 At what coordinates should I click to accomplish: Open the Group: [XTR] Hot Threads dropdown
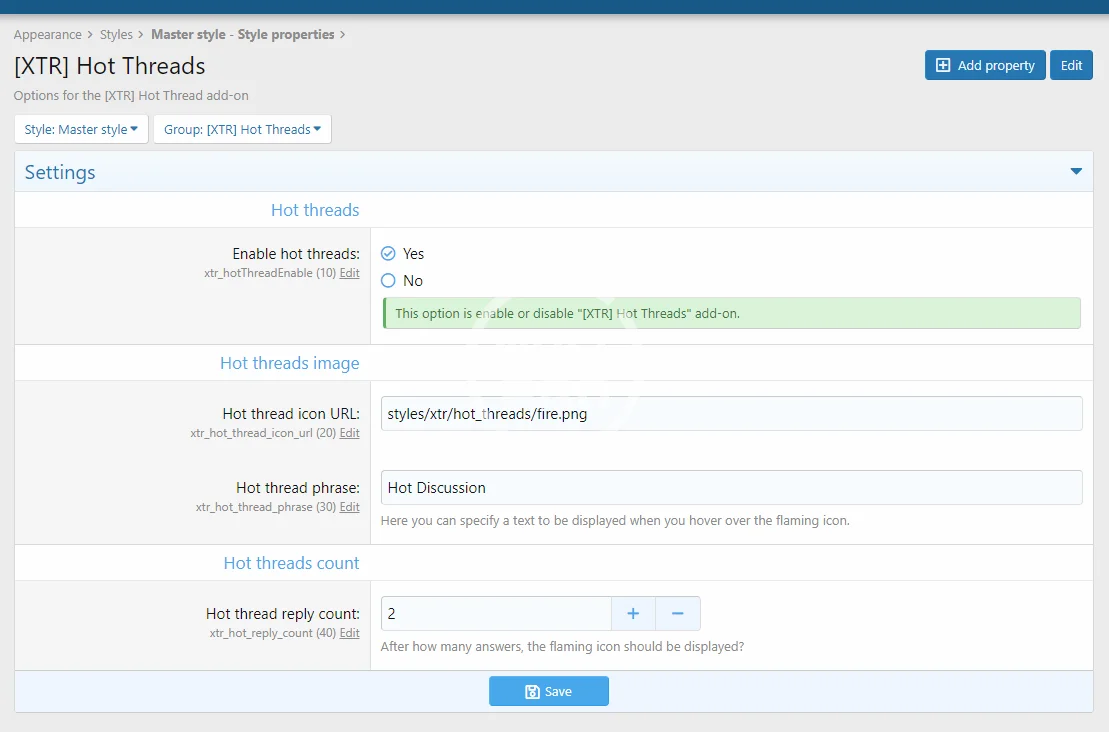coord(242,129)
